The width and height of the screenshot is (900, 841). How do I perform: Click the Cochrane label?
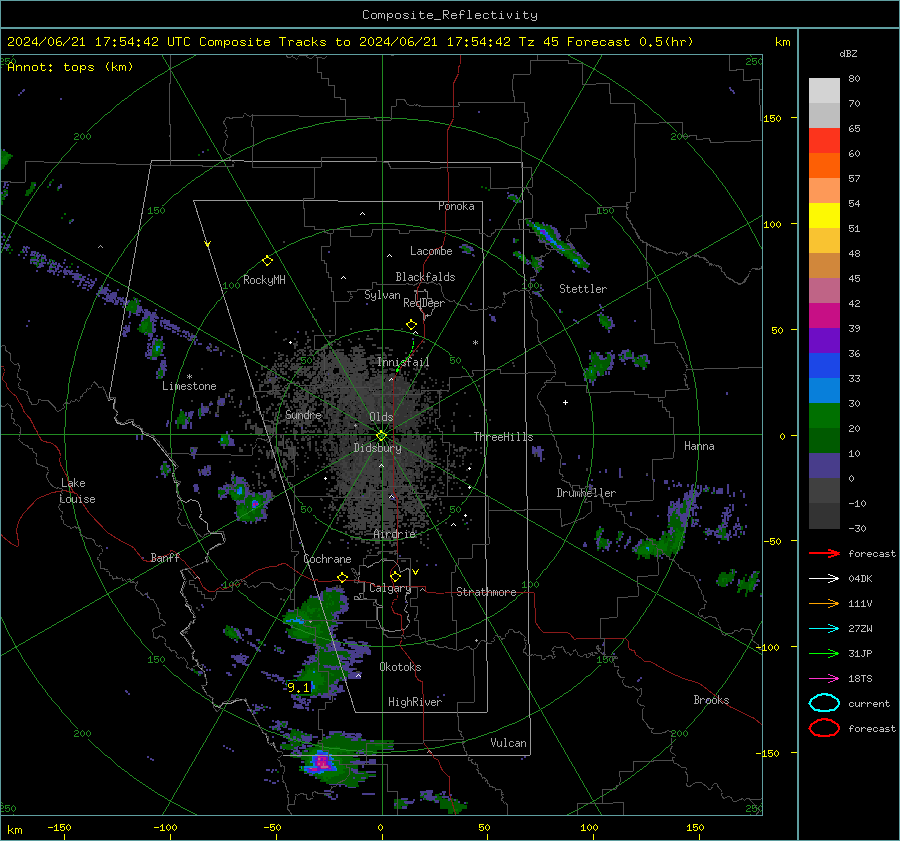point(327,559)
